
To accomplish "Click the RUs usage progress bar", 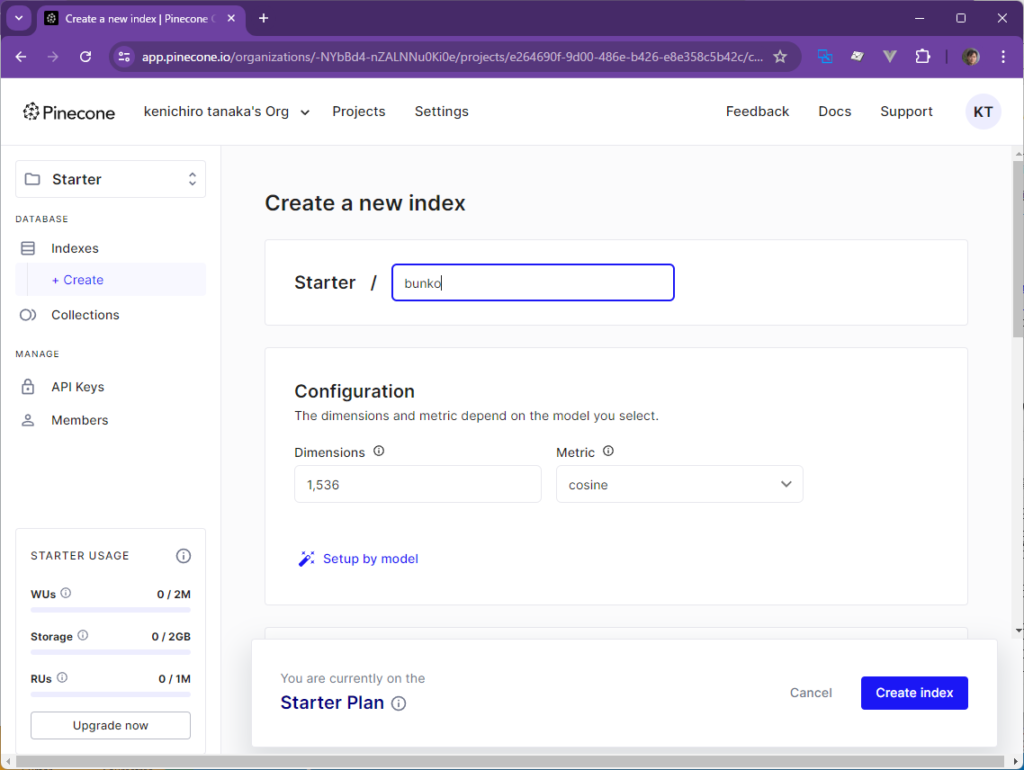I will (x=110, y=694).
